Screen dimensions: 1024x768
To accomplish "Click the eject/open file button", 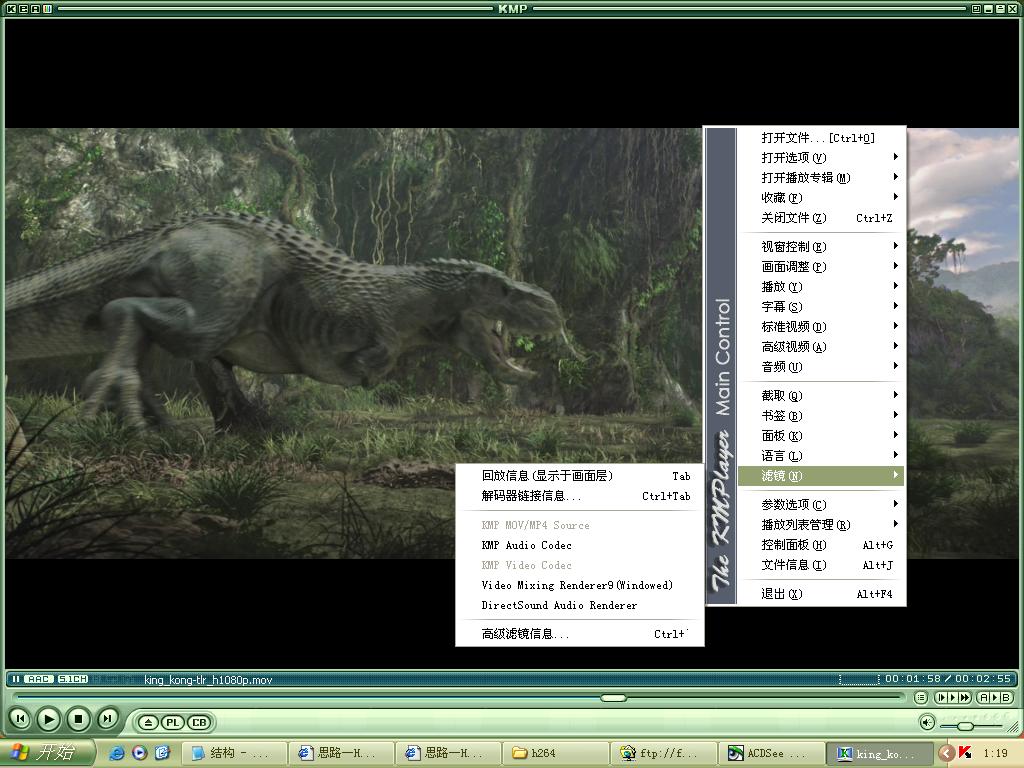I will (148, 722).
